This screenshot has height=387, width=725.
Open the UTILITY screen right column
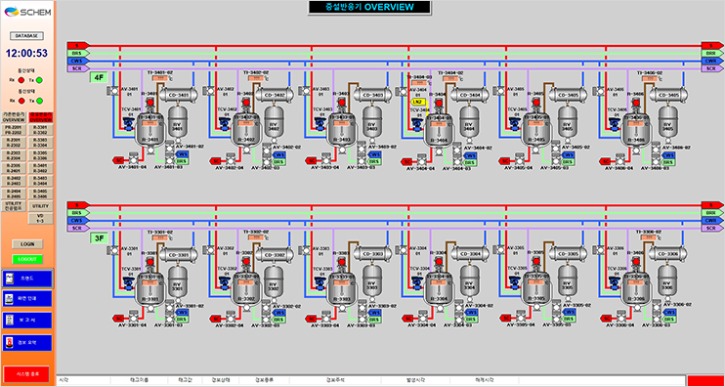click(41, 206)
